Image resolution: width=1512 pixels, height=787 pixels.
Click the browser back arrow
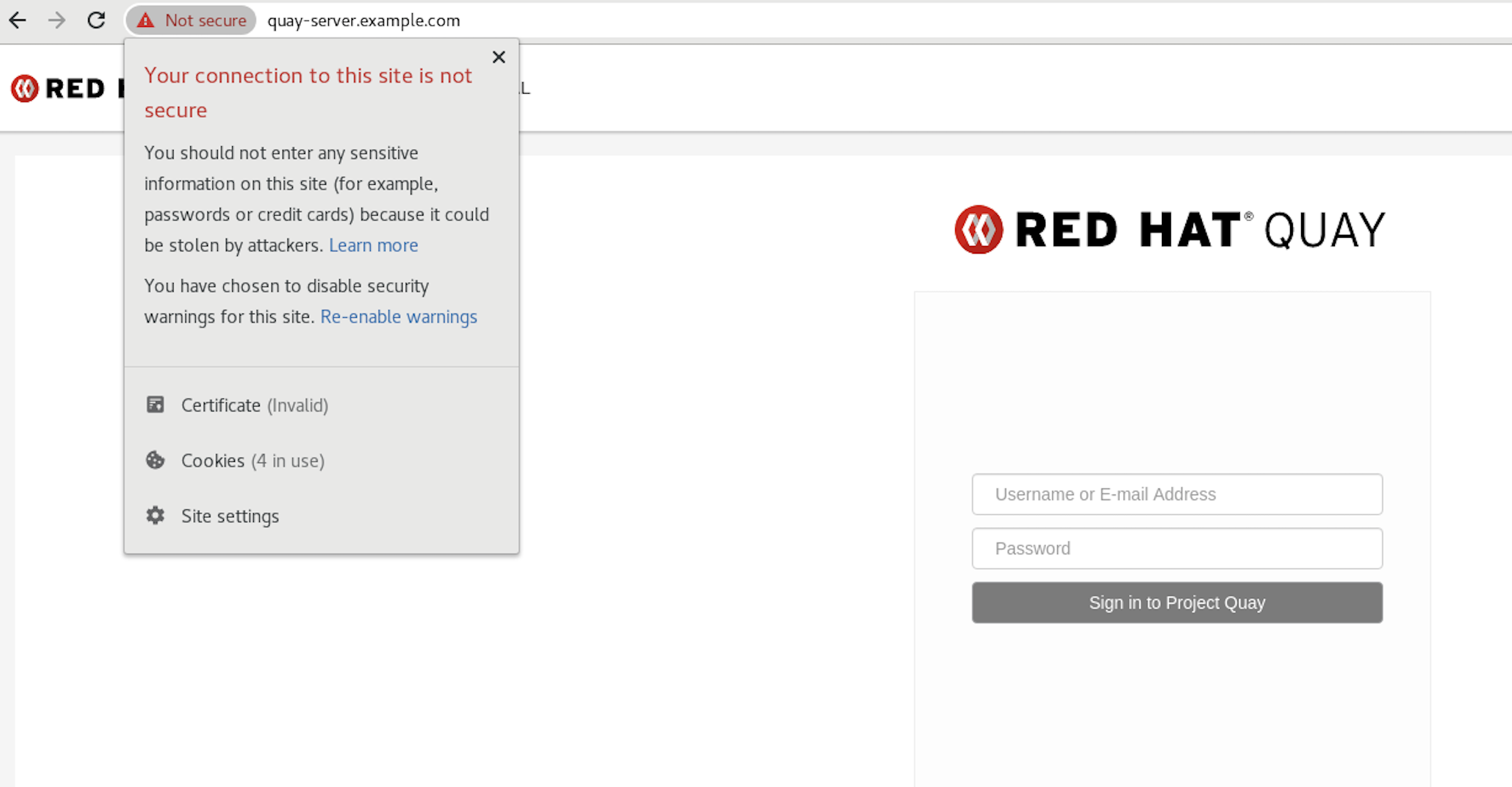coord(18,21)
